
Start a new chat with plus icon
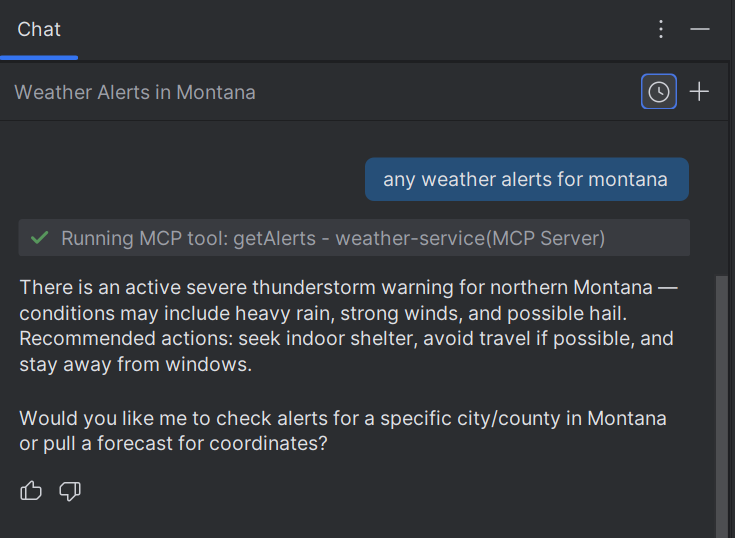(x=699, y=91)
